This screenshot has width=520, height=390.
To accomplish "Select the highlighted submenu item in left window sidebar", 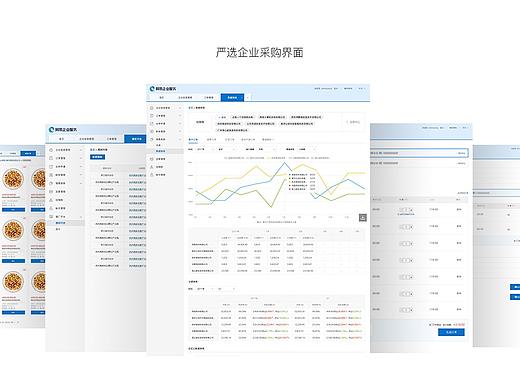I will tap(65, 223).
